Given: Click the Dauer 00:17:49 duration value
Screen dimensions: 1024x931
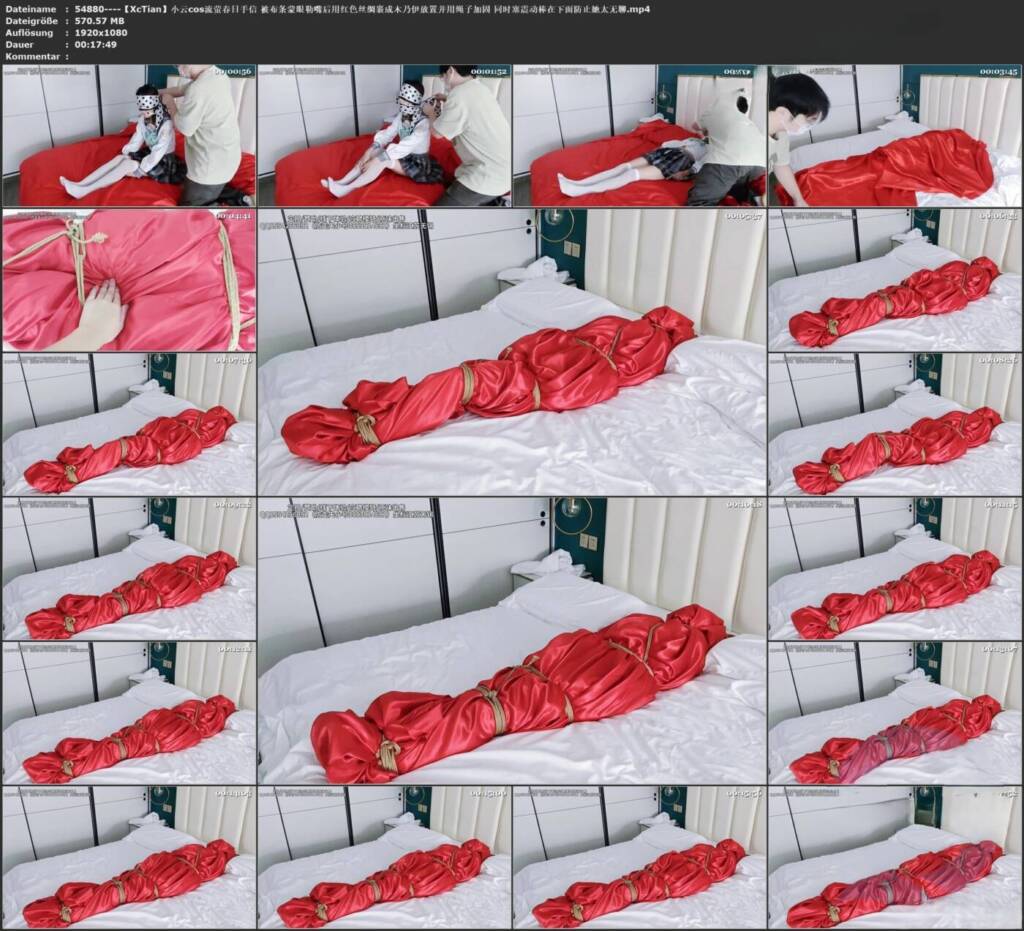Looking at the screenshot, I should click(x=96, y=44).
